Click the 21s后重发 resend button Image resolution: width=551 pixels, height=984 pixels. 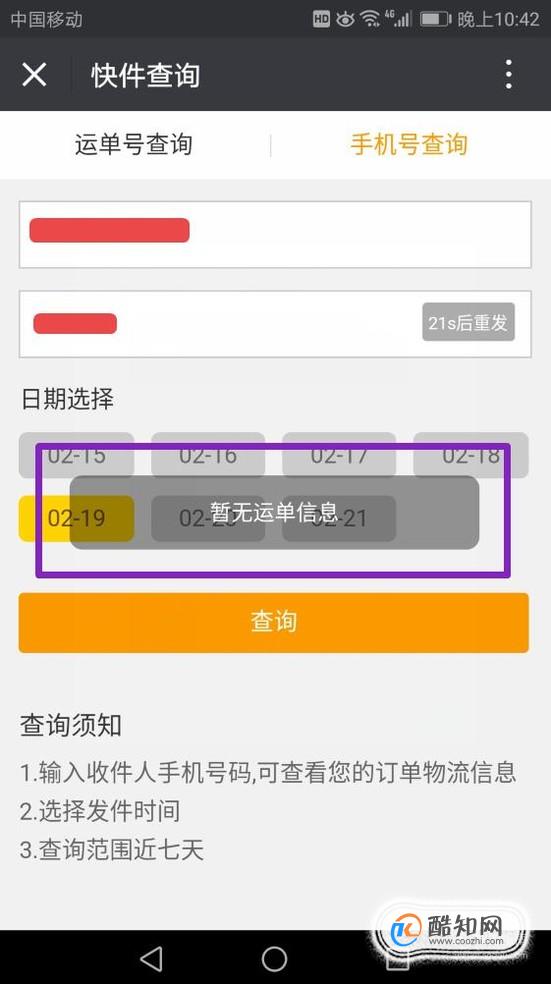(x=468, y=323)
